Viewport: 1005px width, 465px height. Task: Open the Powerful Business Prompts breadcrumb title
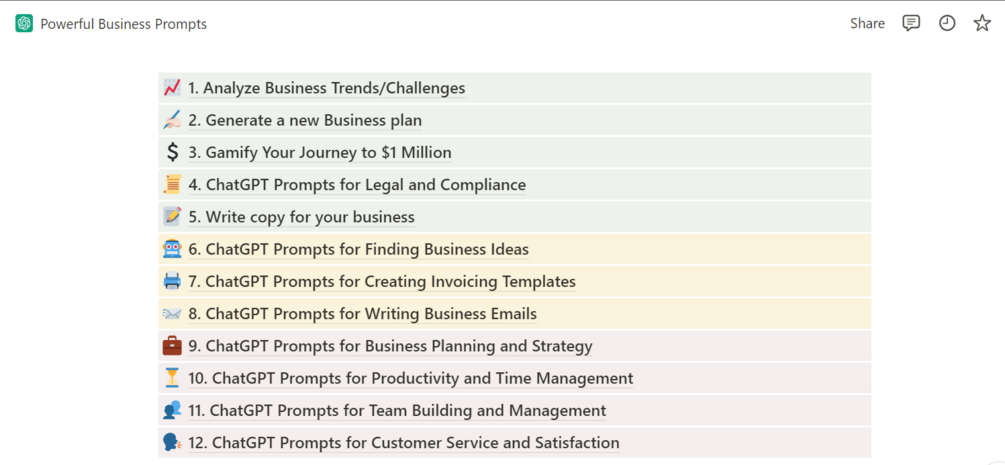[x=123, y=24]
